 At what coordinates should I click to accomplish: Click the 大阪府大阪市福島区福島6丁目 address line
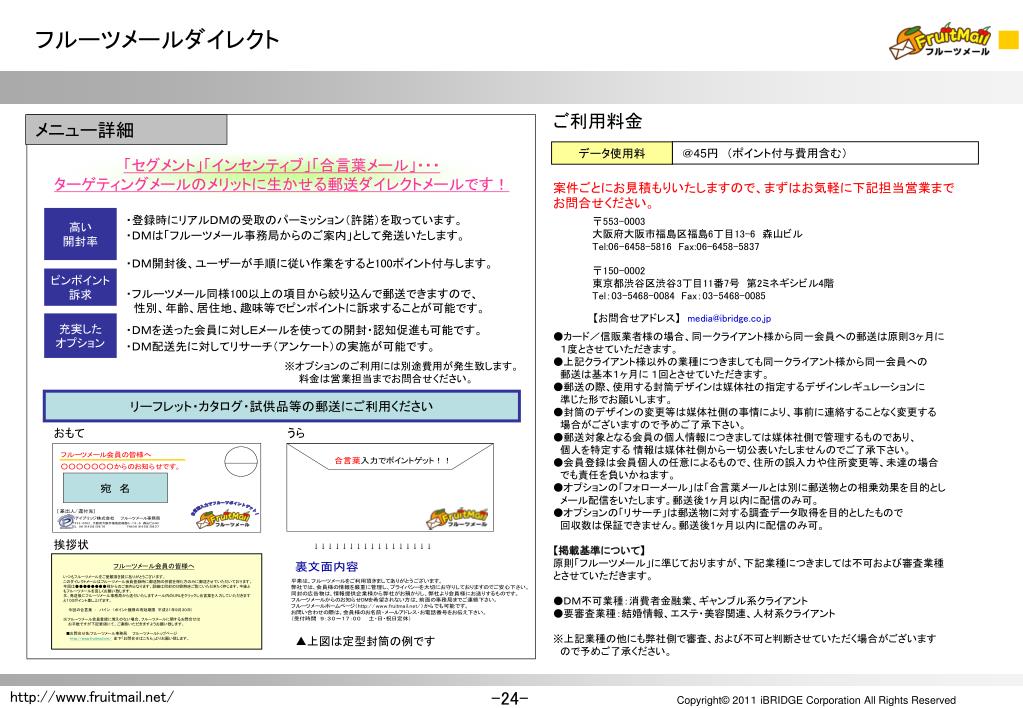[x=697, y=234]
